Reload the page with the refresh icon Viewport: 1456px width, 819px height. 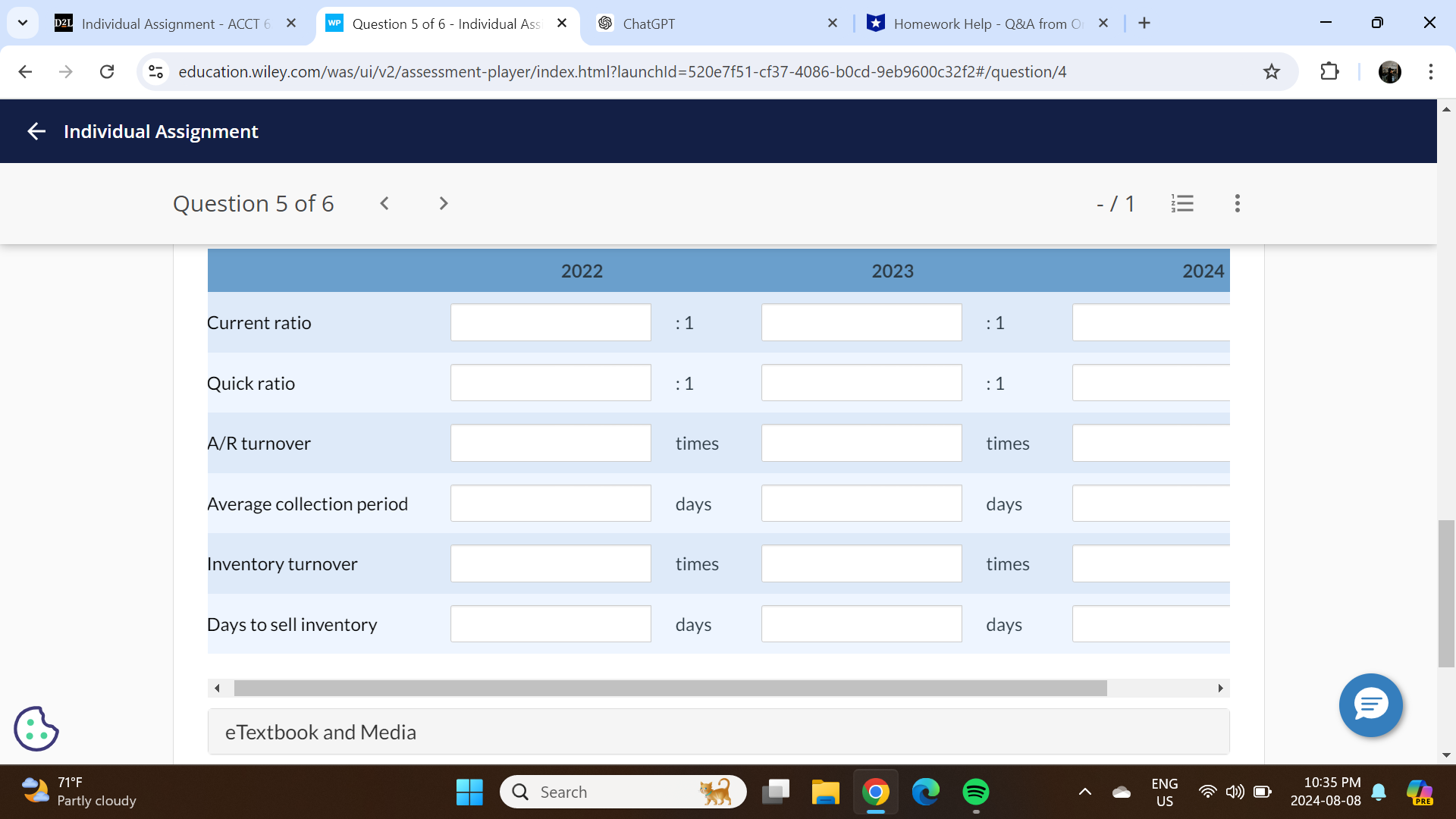pyautogui.click(x=107, y=72)
